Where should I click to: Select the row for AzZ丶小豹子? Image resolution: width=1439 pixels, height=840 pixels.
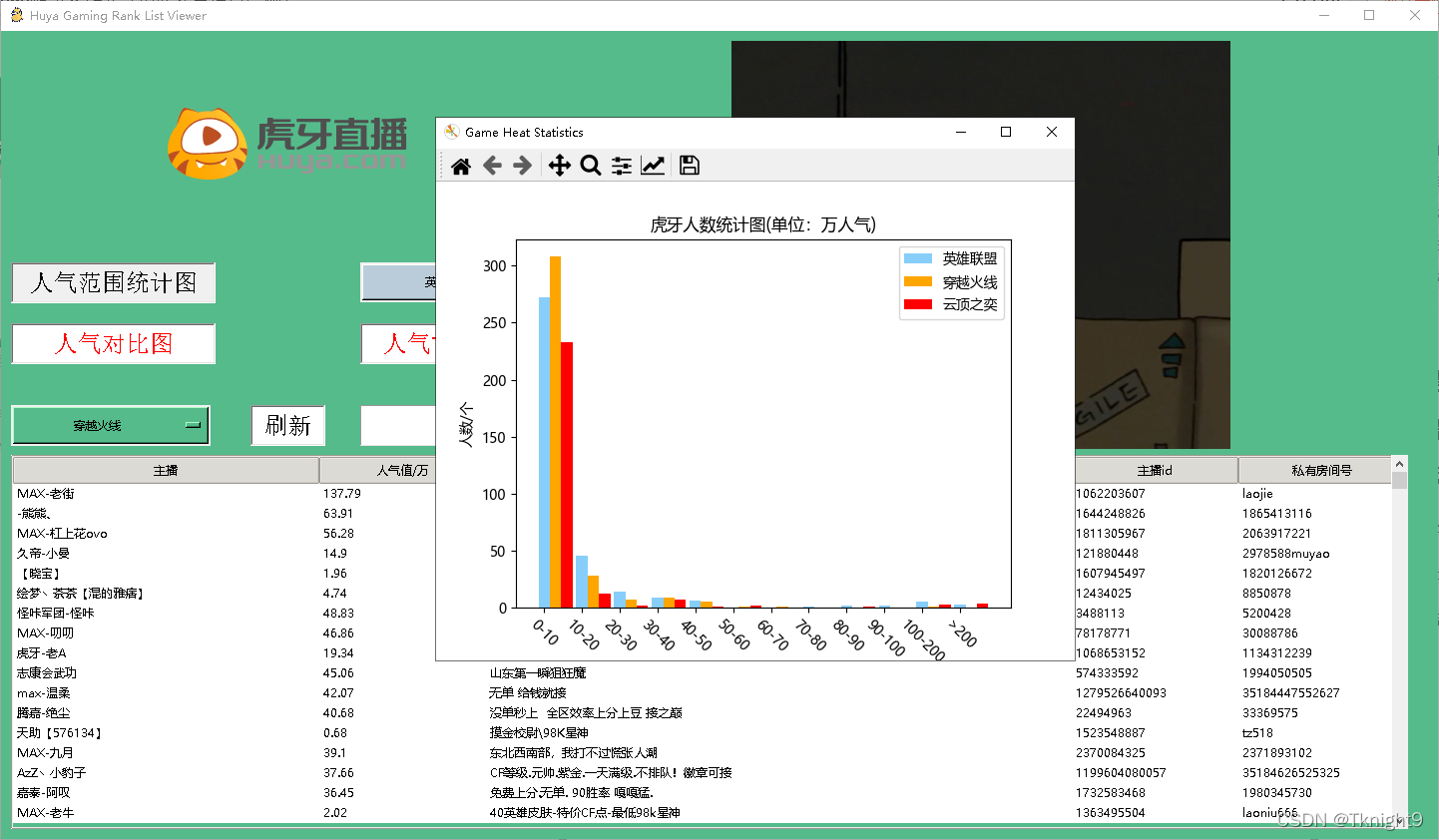(x=702, y=773)
